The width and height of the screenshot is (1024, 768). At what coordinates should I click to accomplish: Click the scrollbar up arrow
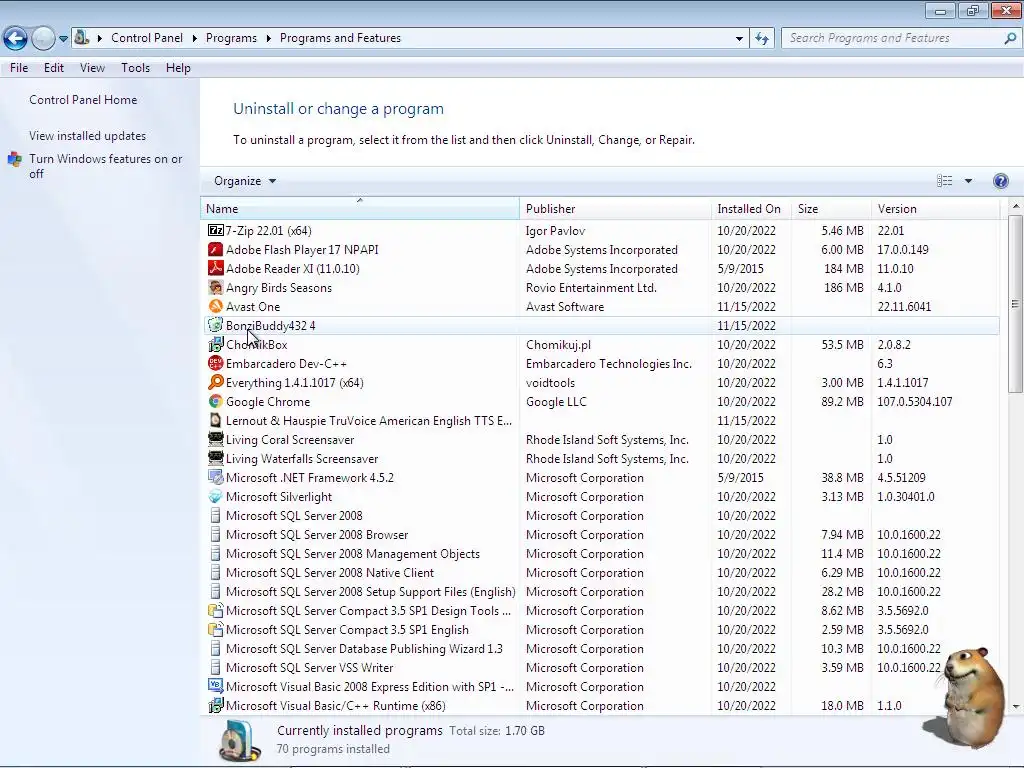(1016, 206)
